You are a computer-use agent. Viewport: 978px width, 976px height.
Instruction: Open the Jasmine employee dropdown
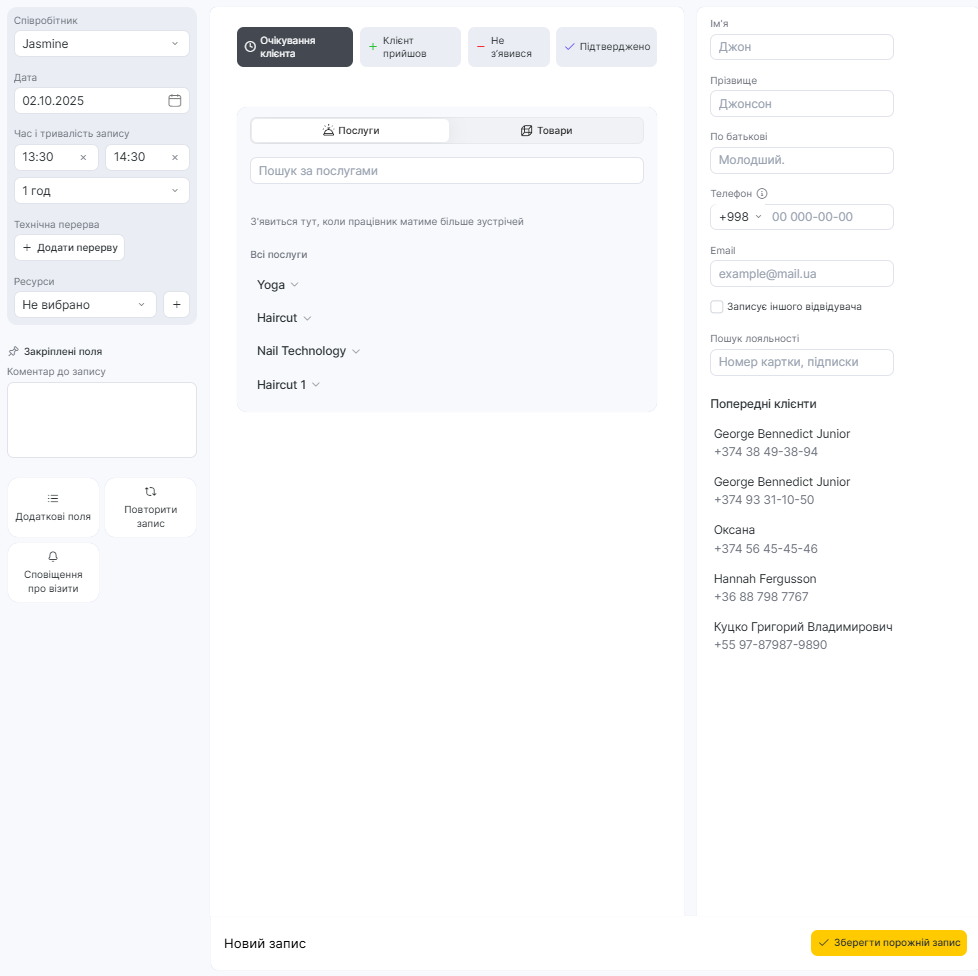pyautogui.click(x=101, y=44)
